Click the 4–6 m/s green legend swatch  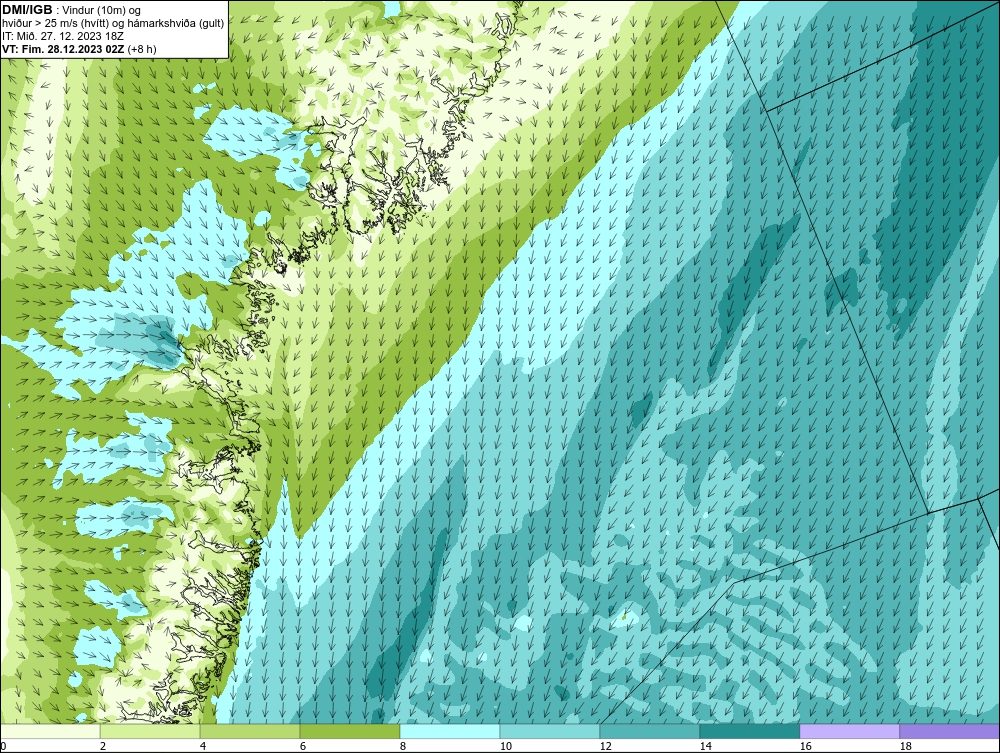(250, 731)
